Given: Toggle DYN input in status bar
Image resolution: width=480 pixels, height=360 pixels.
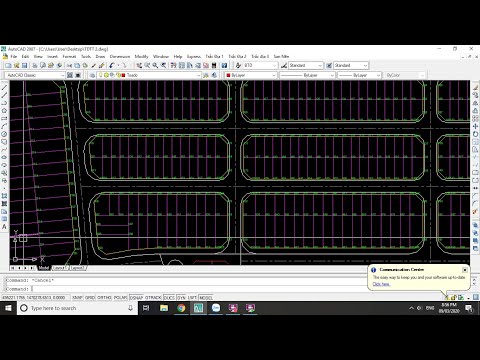Looking at the screenshot, I should 181,297.
